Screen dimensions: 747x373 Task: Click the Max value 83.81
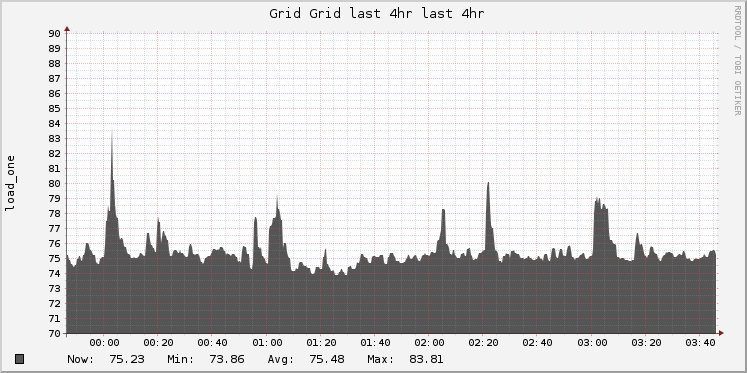point(426,359)
